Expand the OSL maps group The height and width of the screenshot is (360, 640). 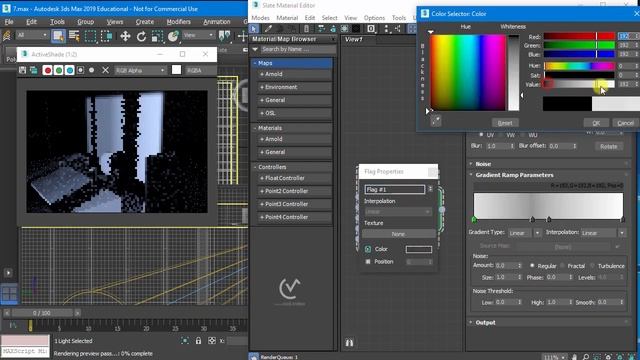pos(294,113)
